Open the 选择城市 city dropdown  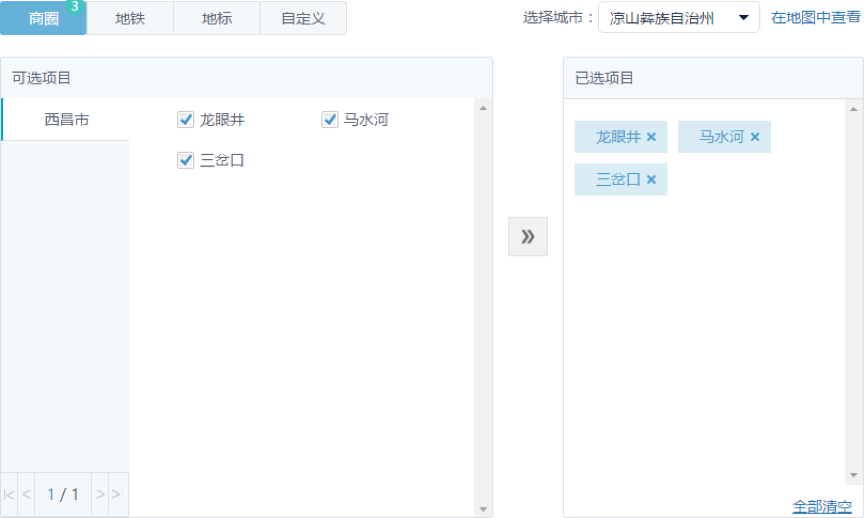[678, 18]
